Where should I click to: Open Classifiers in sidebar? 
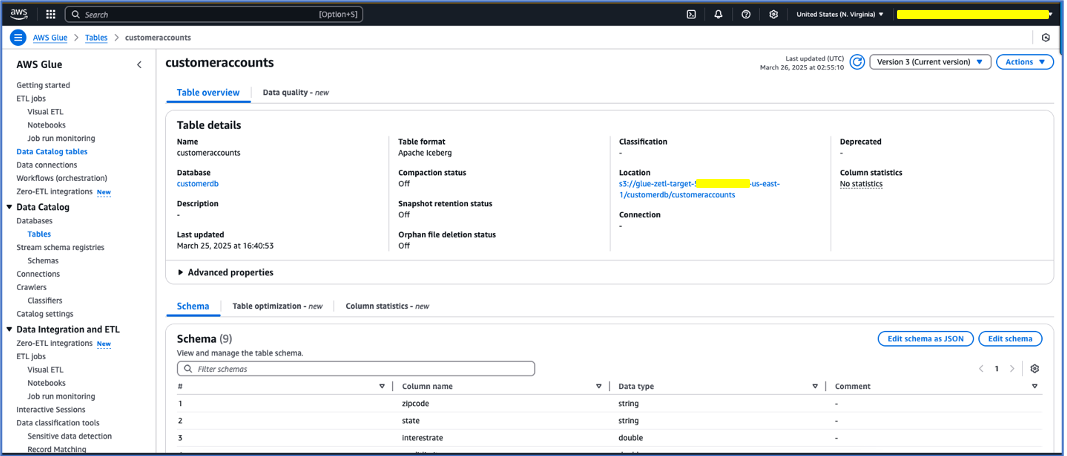coord(45,300)
